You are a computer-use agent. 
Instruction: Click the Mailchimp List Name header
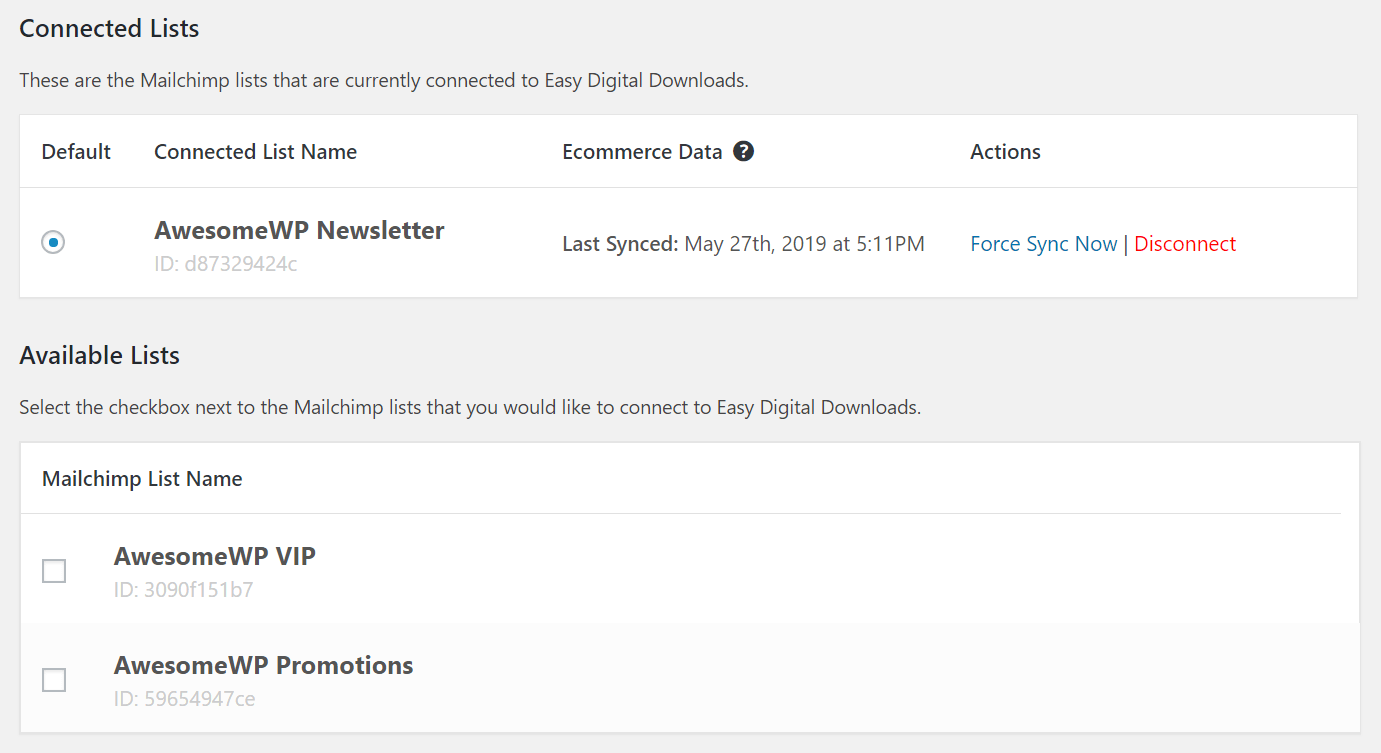click(x=142, y=479)
